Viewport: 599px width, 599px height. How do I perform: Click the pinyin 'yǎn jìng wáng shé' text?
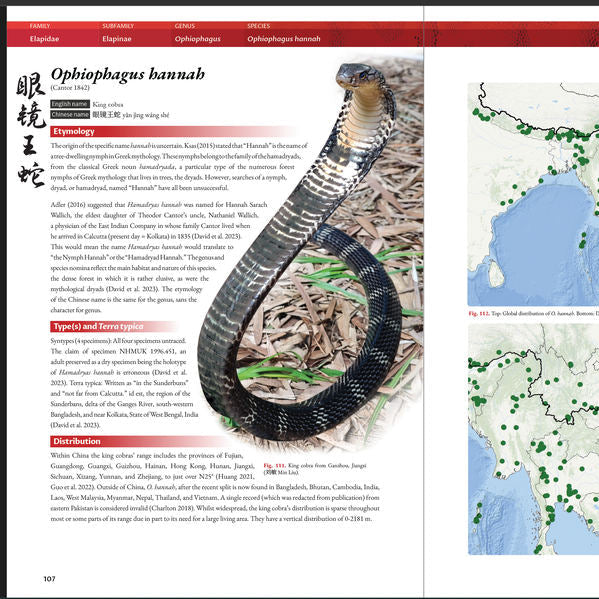pos(146,115)
